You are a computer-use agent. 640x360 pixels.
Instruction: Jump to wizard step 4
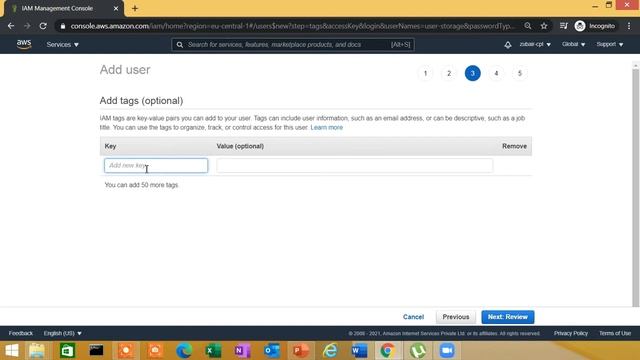(496, 73)
